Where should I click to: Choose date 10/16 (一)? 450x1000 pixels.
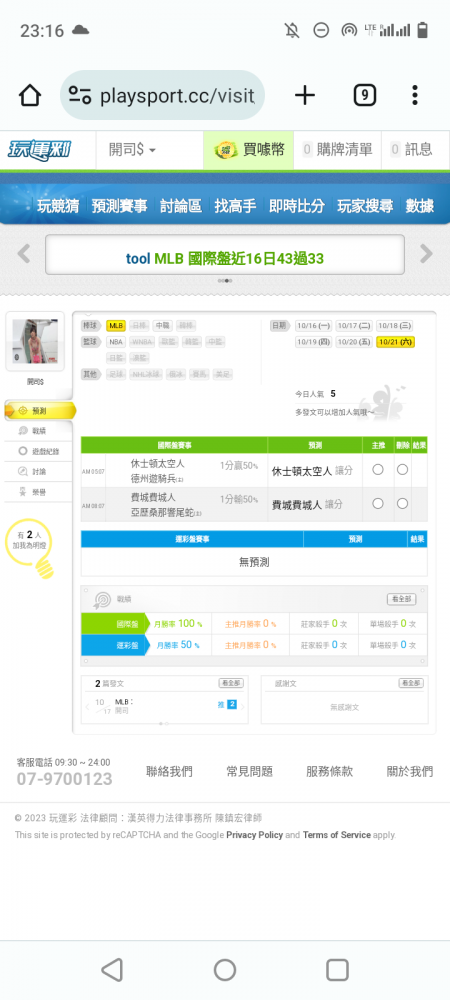click(314, 325)
